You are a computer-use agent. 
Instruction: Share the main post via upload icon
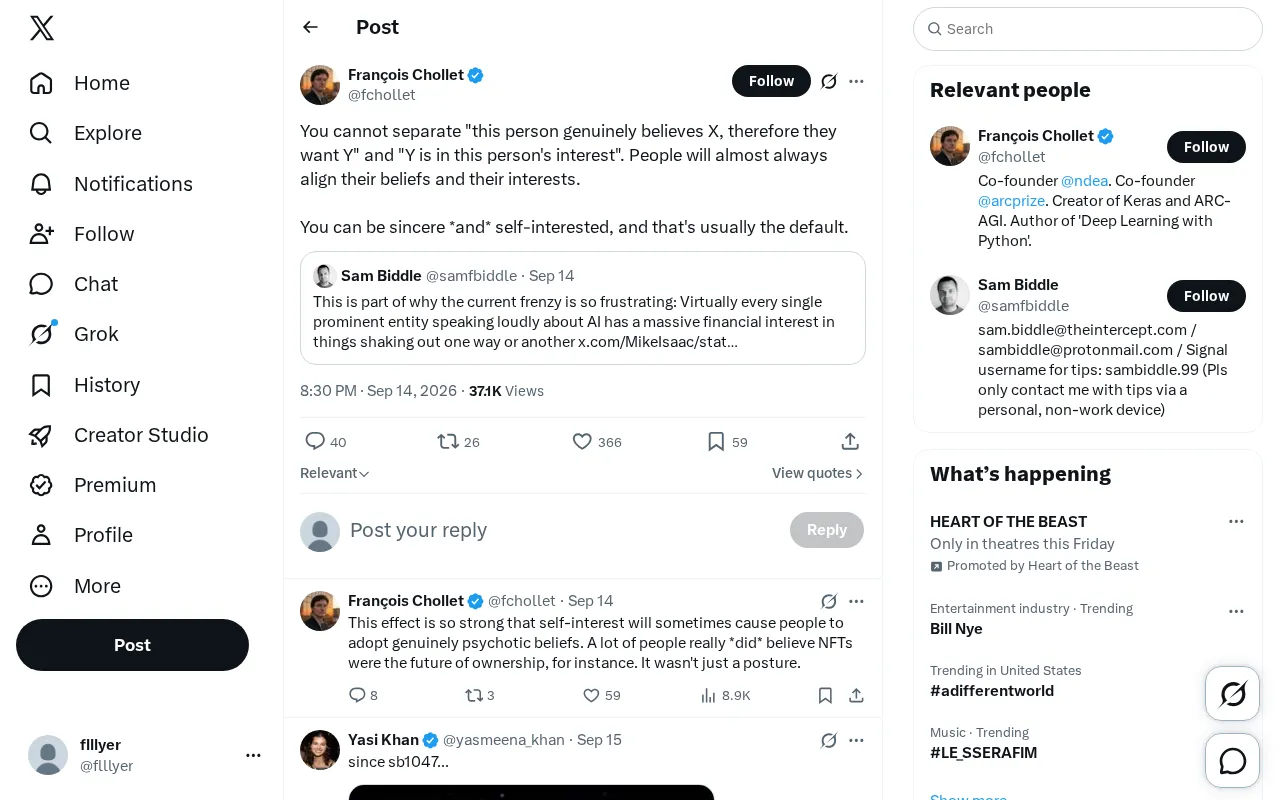(x=850, y=441)
